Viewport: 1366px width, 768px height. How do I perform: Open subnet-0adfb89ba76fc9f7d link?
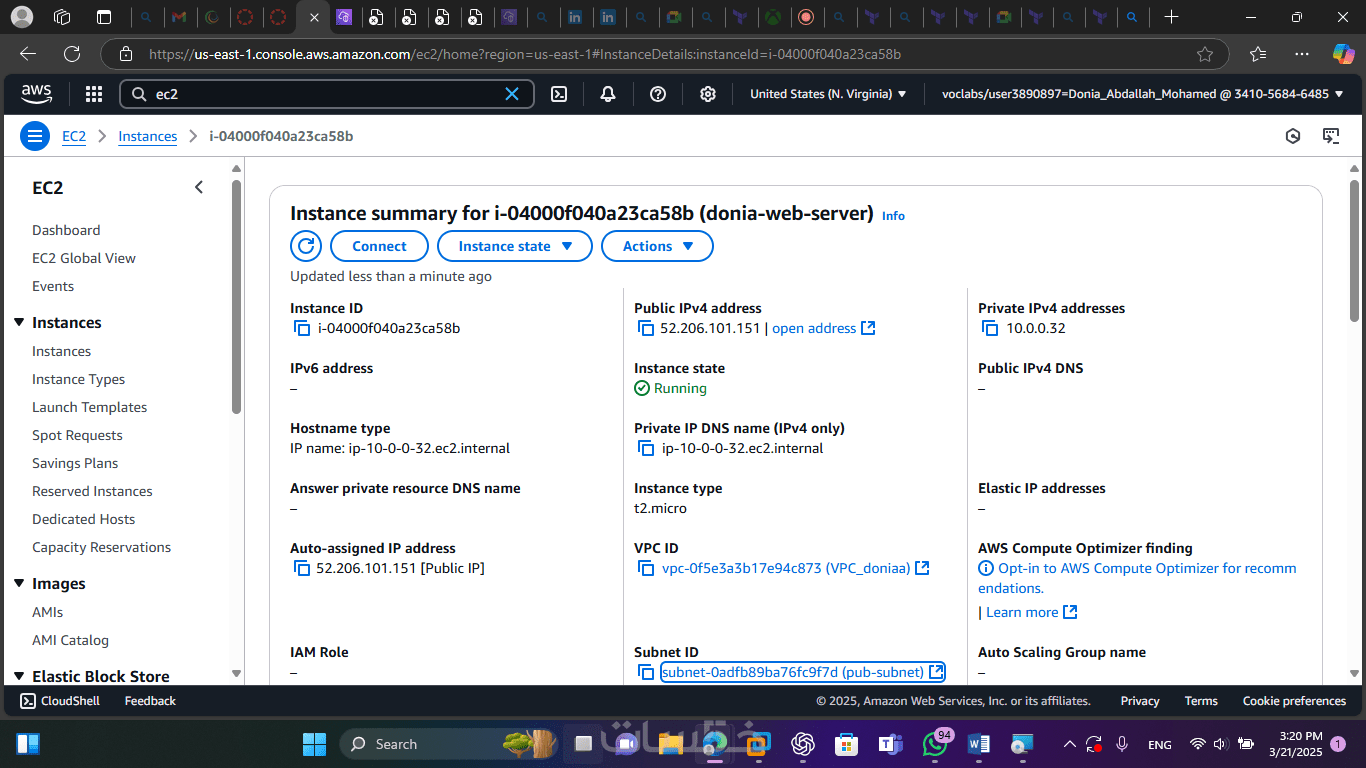[x=793, y=672]
